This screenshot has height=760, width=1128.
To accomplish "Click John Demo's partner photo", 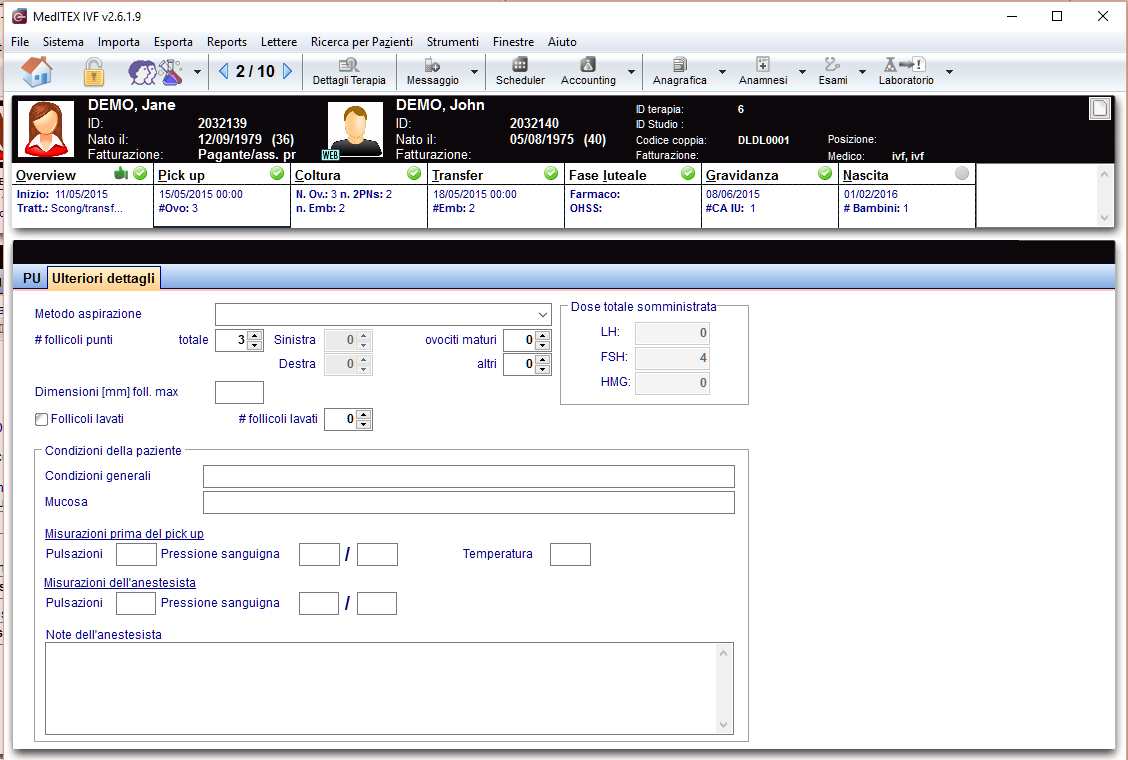I will click(355, 130).
